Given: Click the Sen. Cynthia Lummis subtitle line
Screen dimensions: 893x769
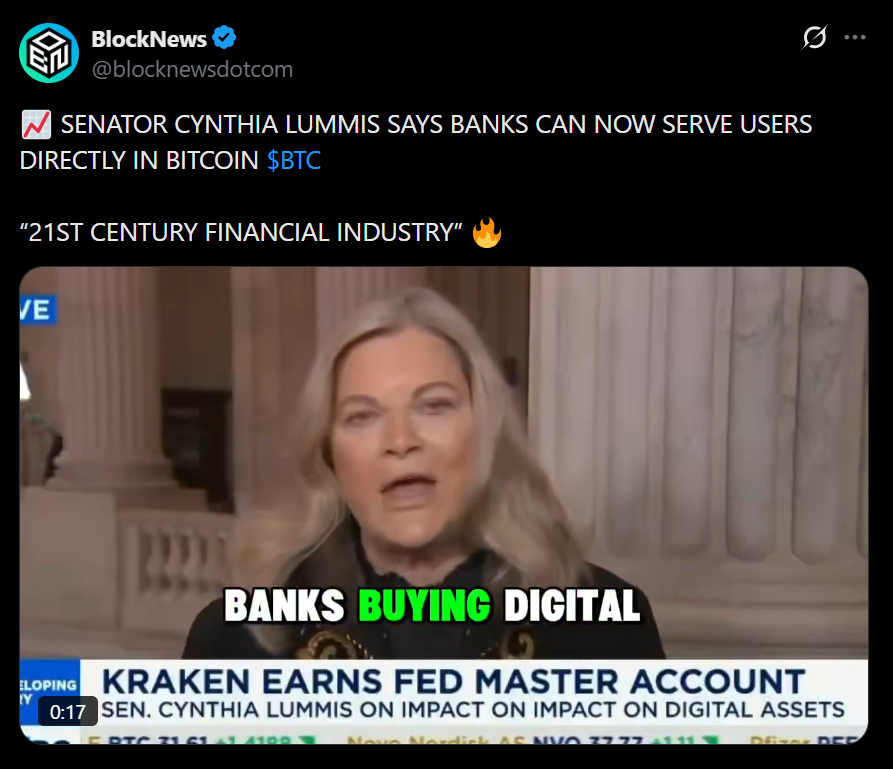Looking at the screenshot, I should [473, 710].
